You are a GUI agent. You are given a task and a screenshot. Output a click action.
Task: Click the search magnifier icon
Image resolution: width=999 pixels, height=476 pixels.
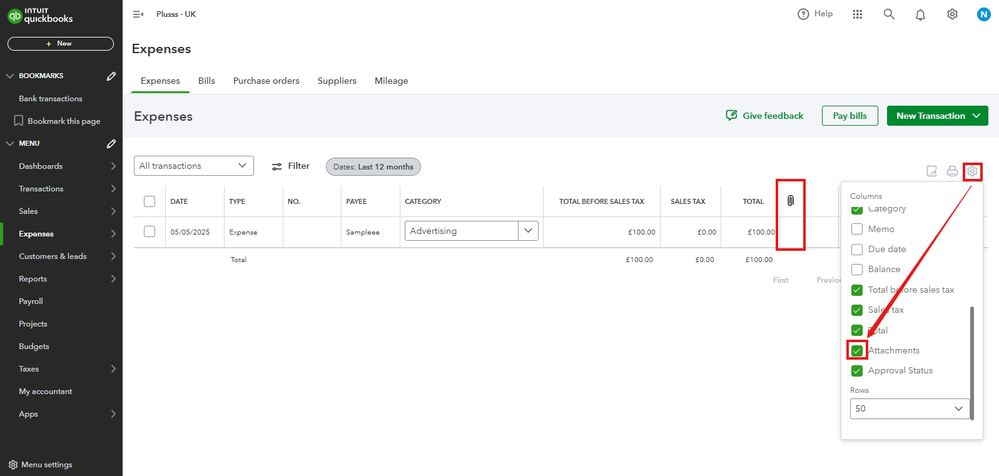click(x=889, y=14)
